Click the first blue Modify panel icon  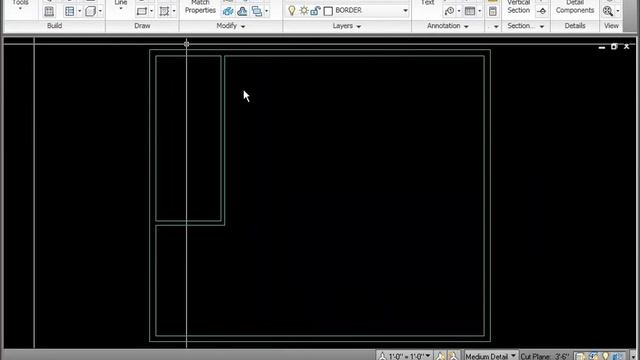(228, 11)
